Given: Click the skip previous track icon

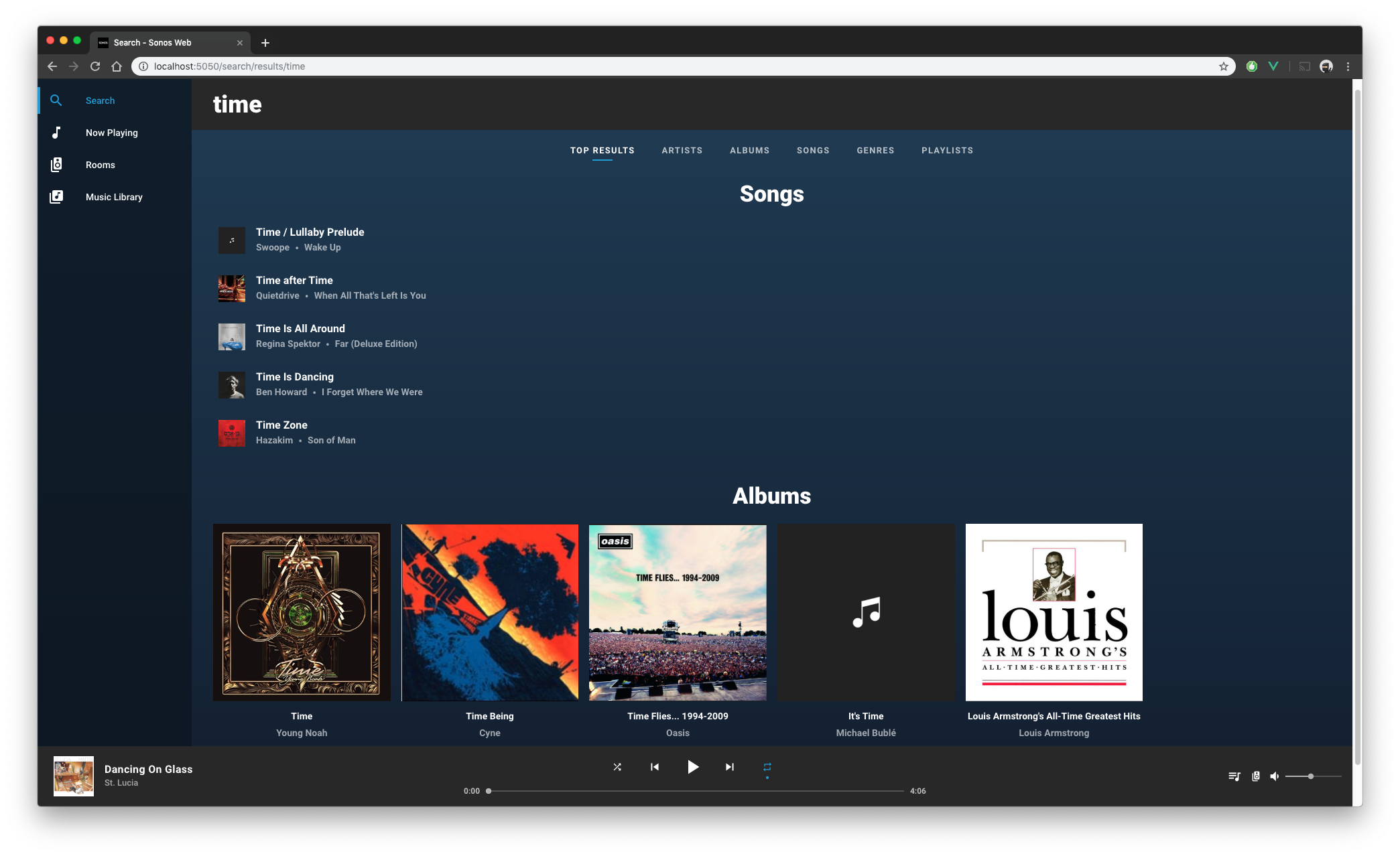Looking at the screenshot, I should (654, 767).
